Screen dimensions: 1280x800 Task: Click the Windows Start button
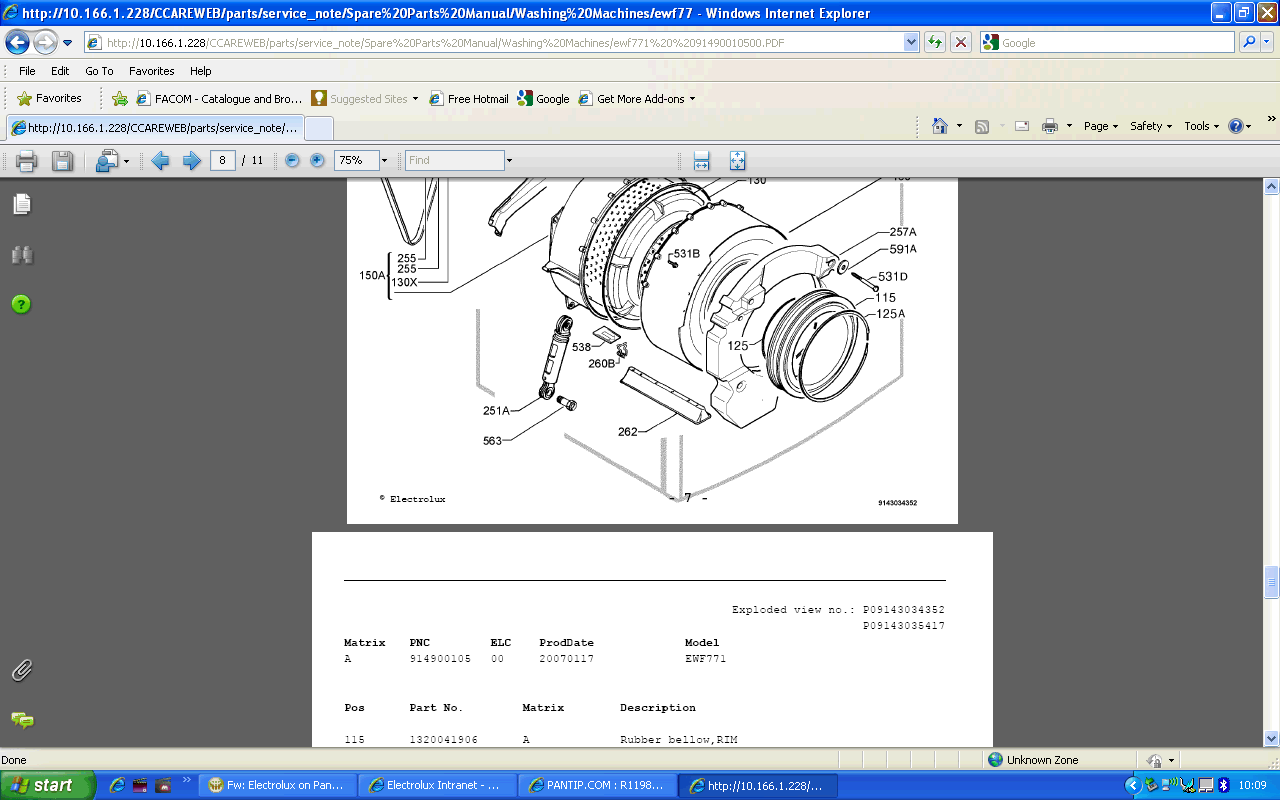(x=47, y=785)
